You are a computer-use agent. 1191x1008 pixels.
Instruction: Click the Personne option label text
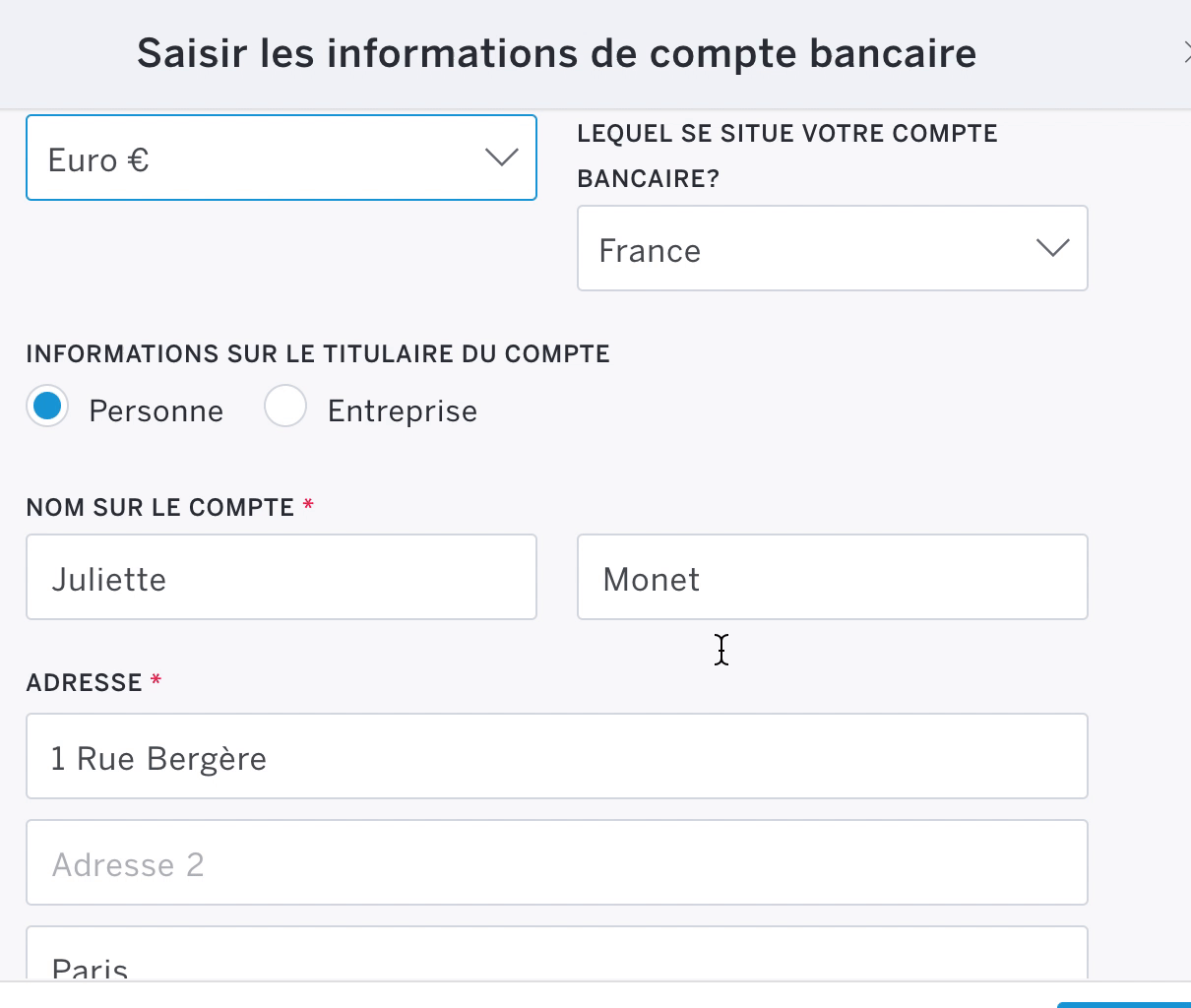(156, 411)
